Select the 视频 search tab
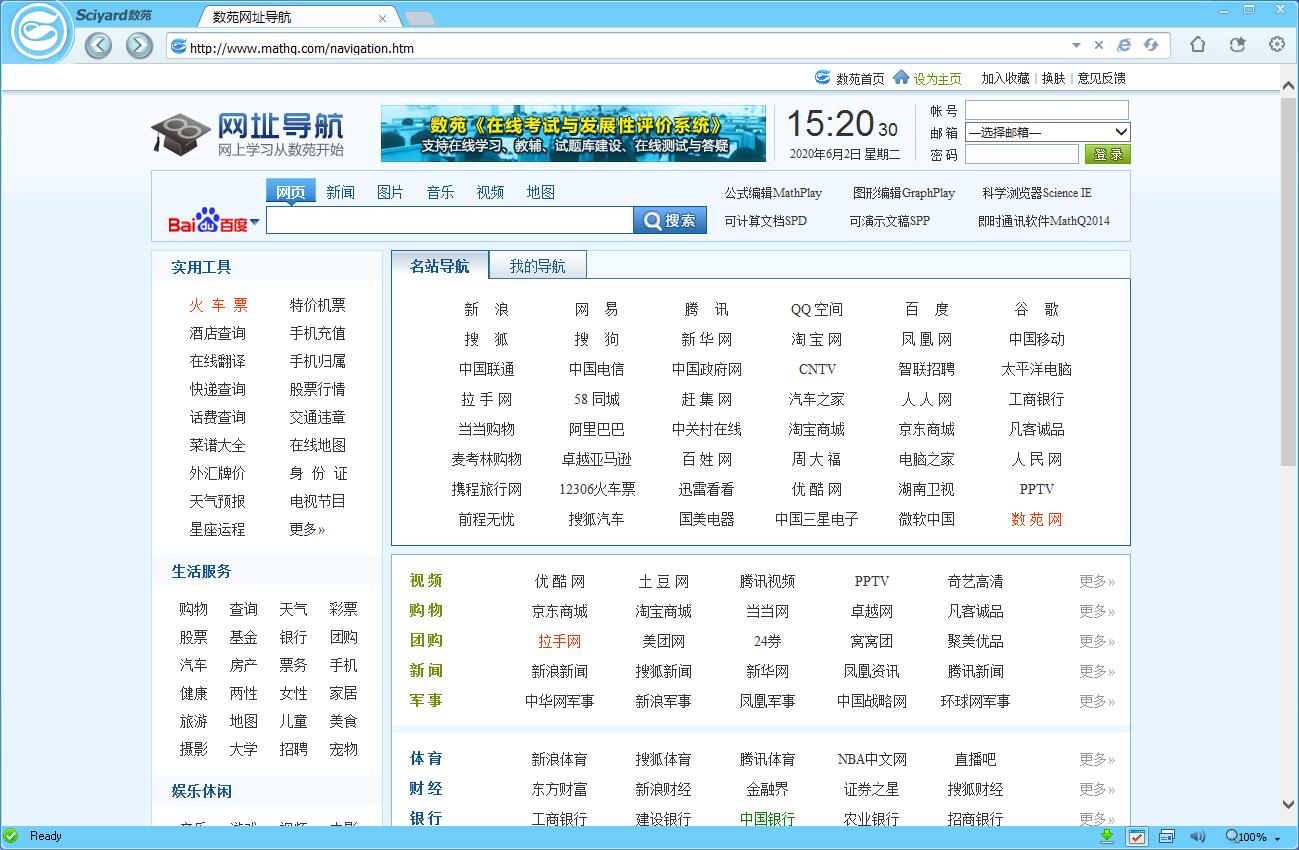Screen dimensions: 1299x850 [491, 192]
